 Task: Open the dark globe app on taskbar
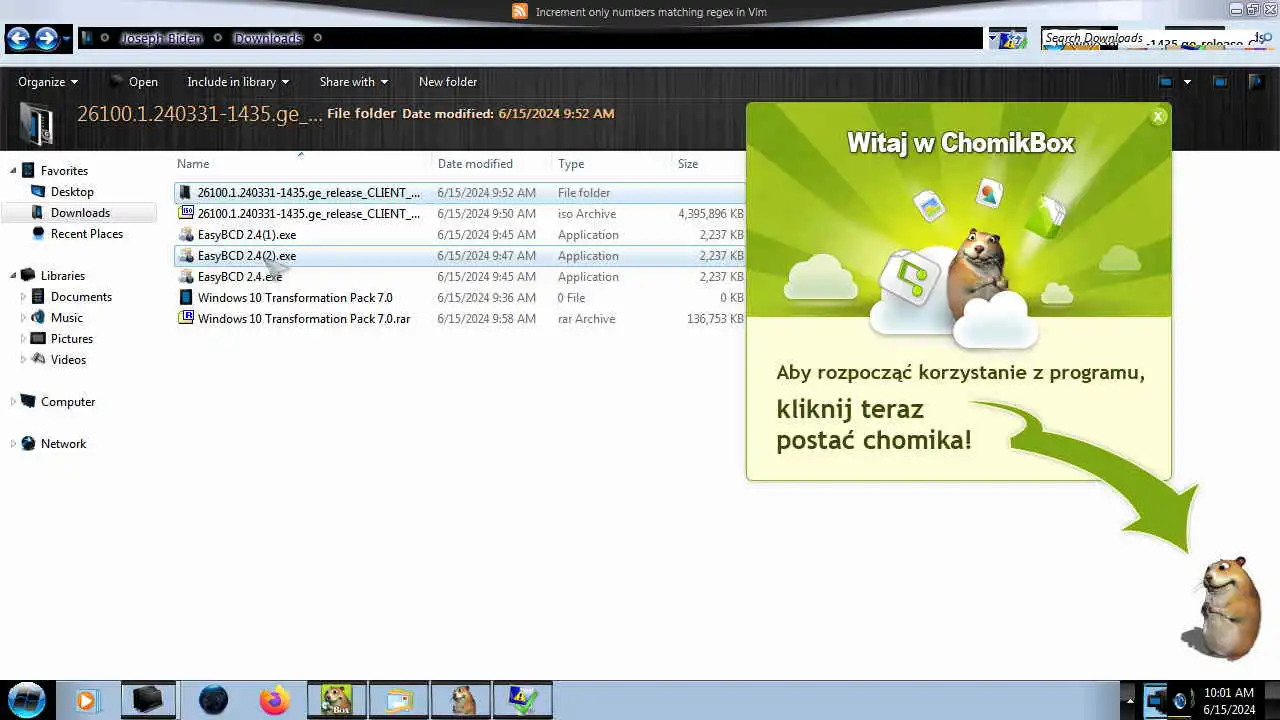point(213,700)
